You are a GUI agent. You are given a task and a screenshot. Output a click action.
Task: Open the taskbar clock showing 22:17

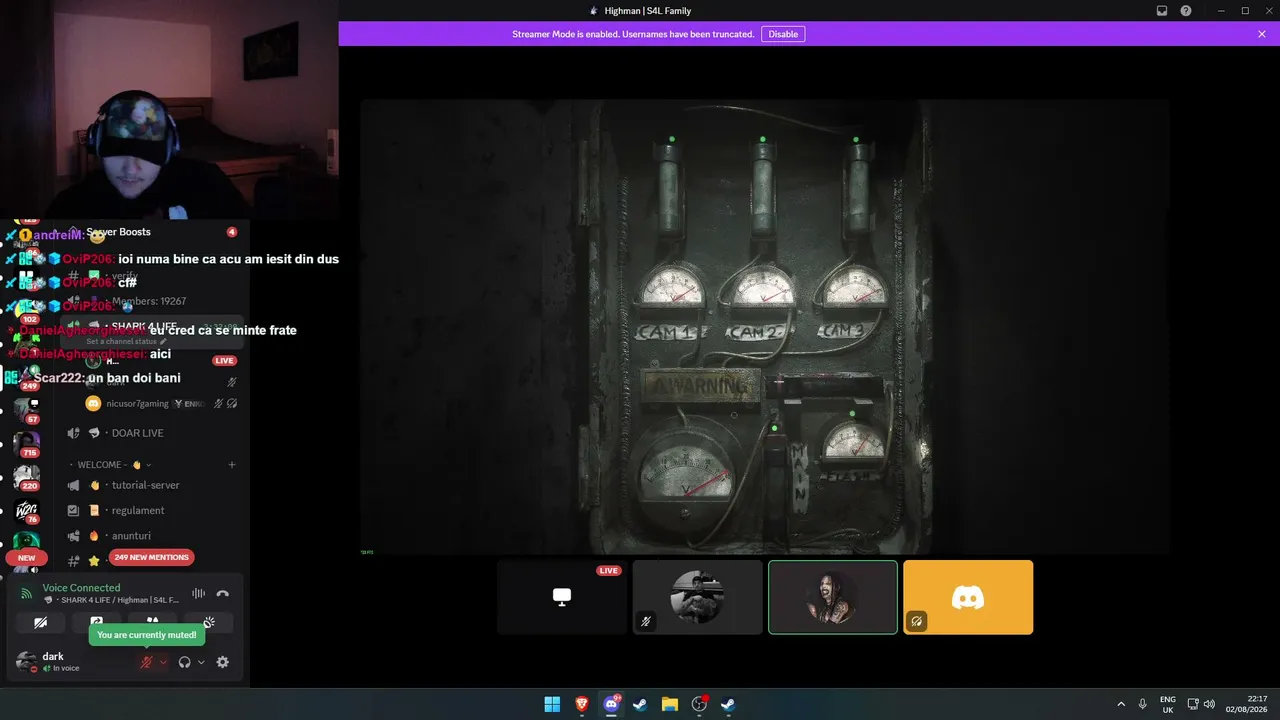1245,704
